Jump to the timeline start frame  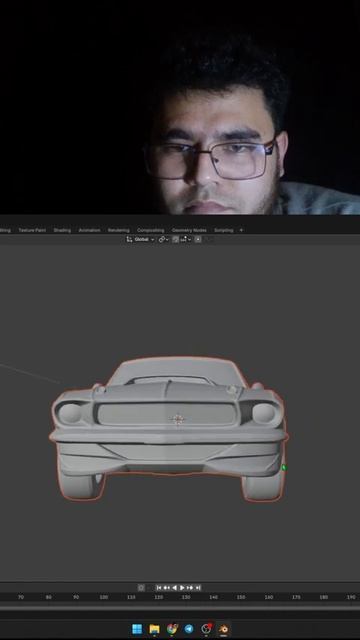(159, 588)
